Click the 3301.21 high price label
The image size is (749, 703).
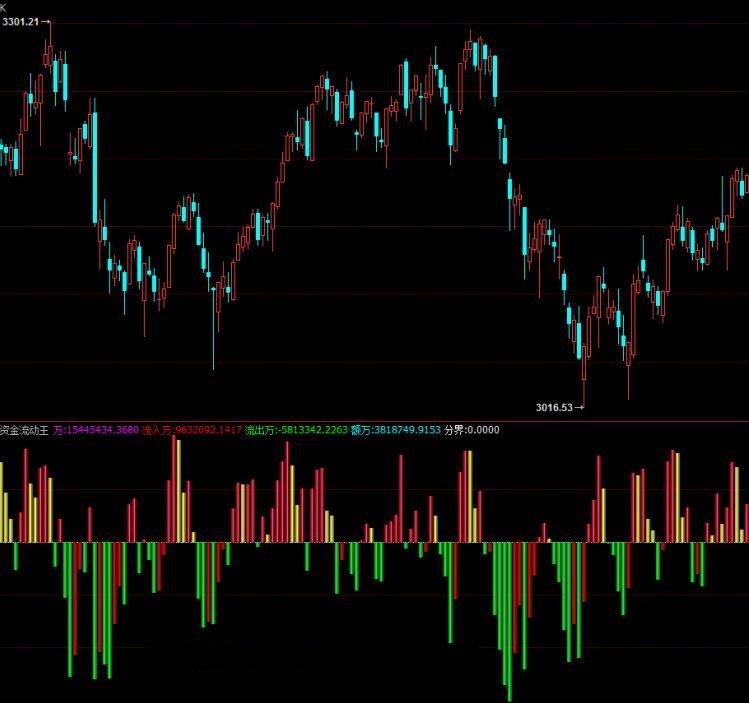[21, 21]
